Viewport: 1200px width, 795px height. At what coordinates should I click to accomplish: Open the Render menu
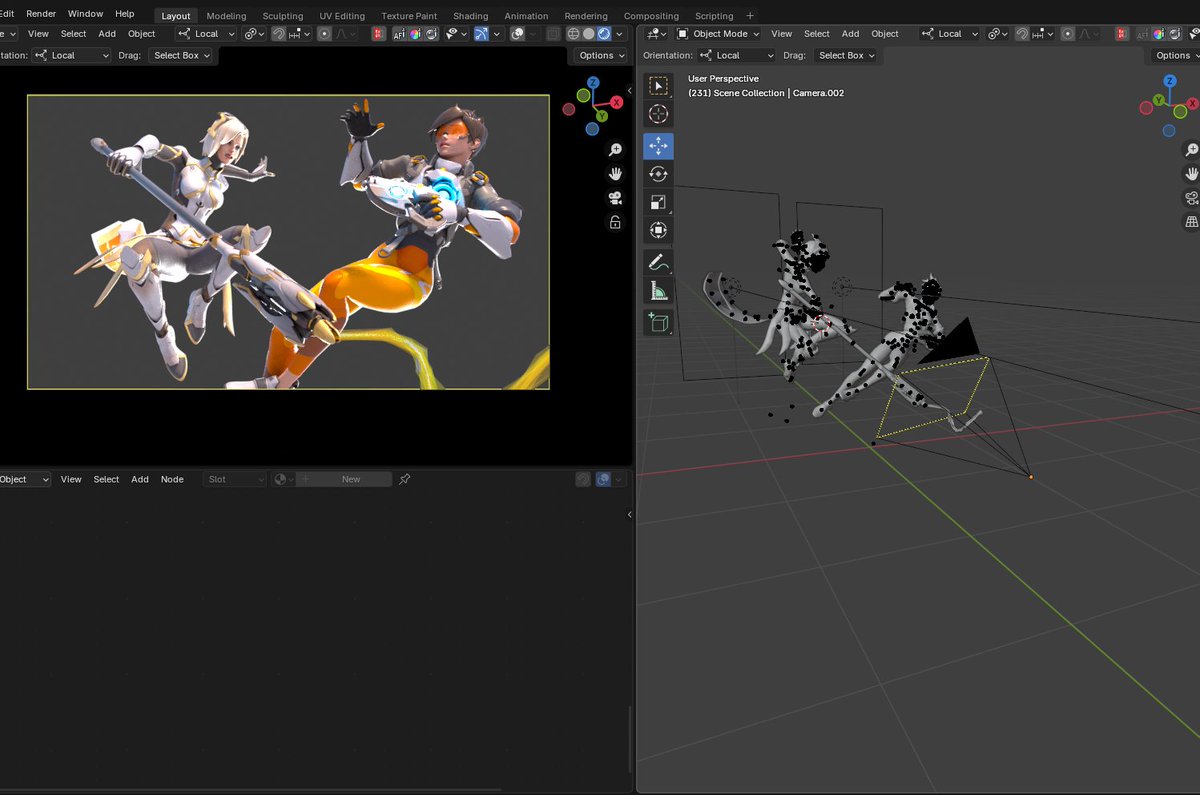click(41, 14)
